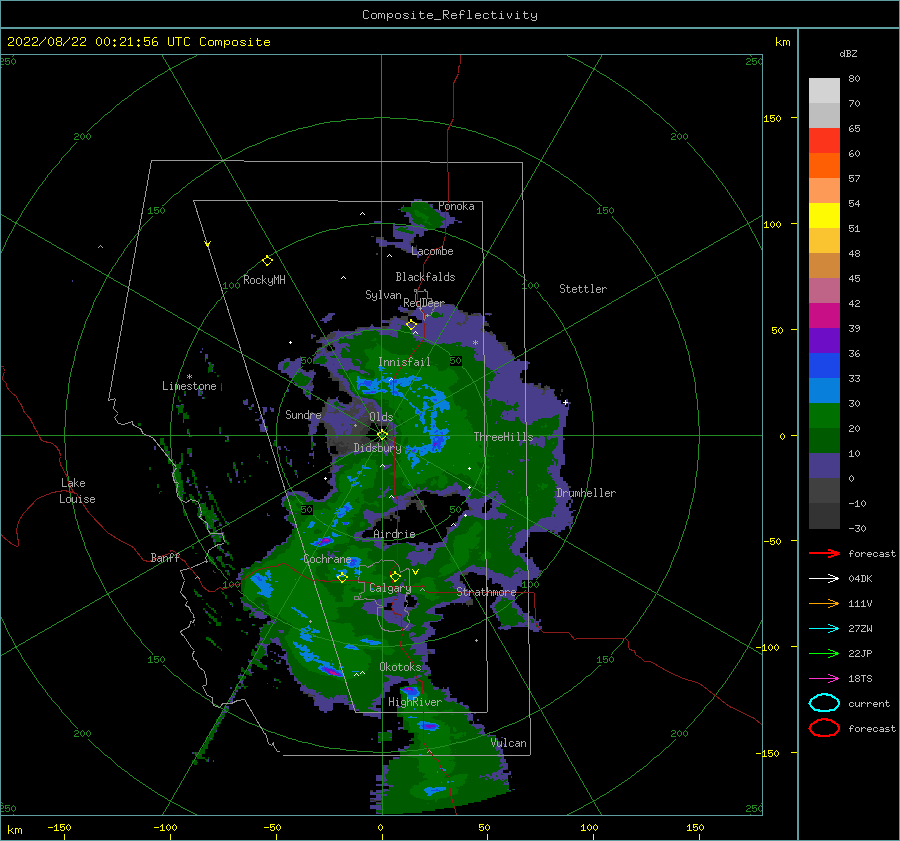This screenshot has width=900, height=841.
Task: Click the RockyMH label on map
Action: click(264, 280)
